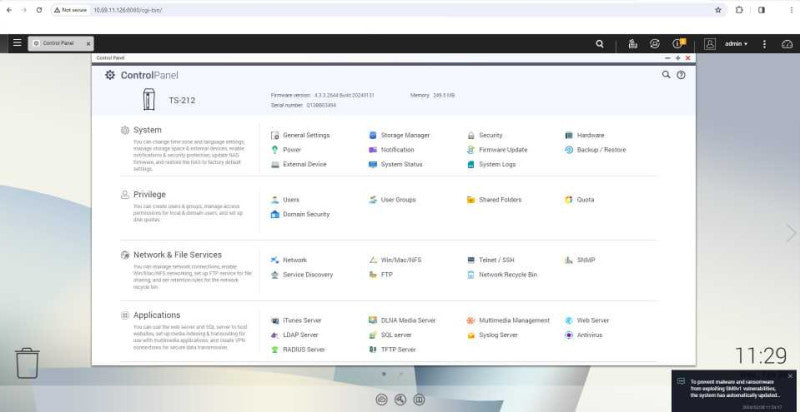800x412 pixels.
Task: Open SQL server settings
Action: pyautogui.click(x=390, y=335)
